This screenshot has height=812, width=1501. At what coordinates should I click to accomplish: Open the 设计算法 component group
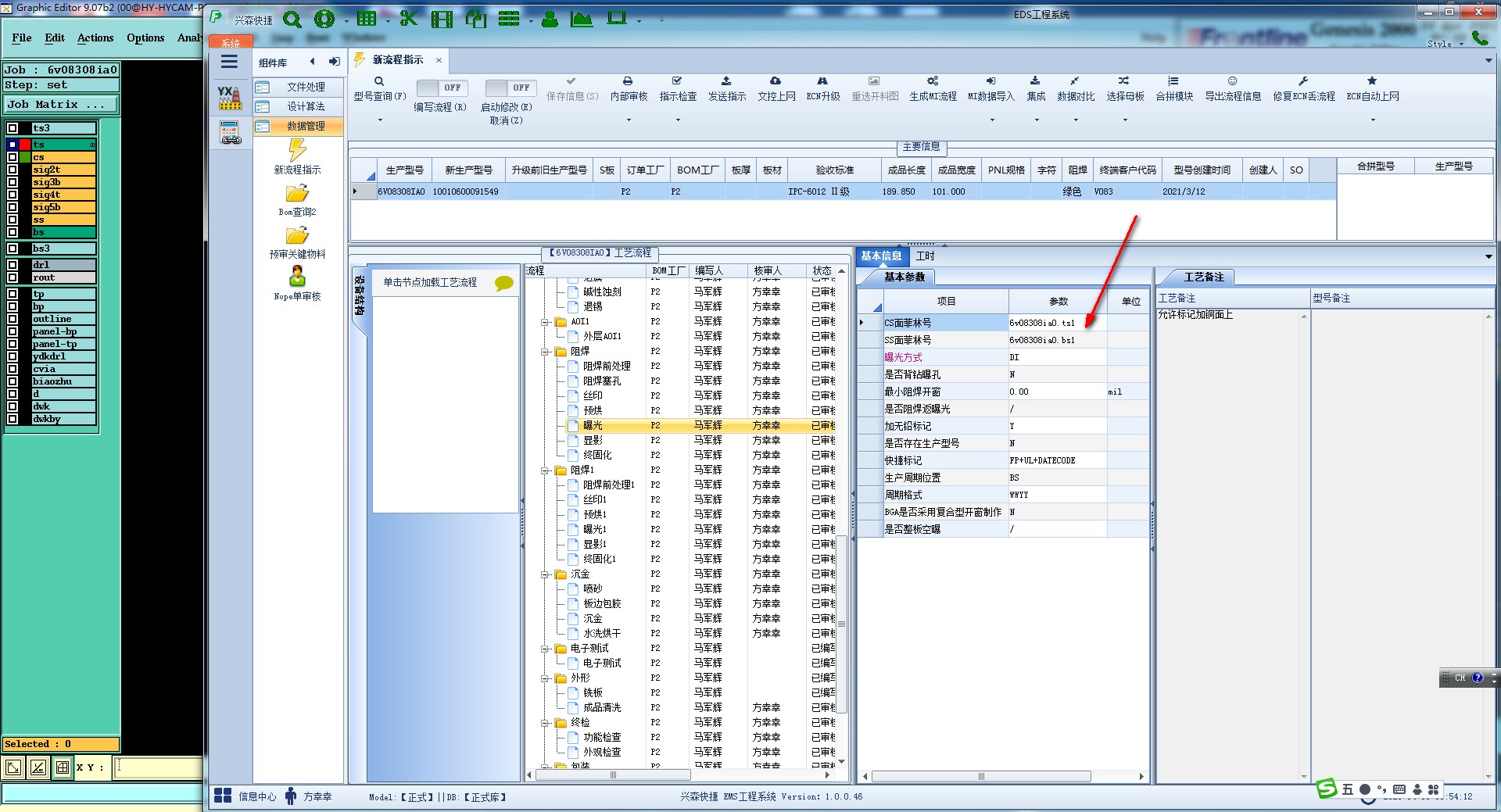pos(298,106)
